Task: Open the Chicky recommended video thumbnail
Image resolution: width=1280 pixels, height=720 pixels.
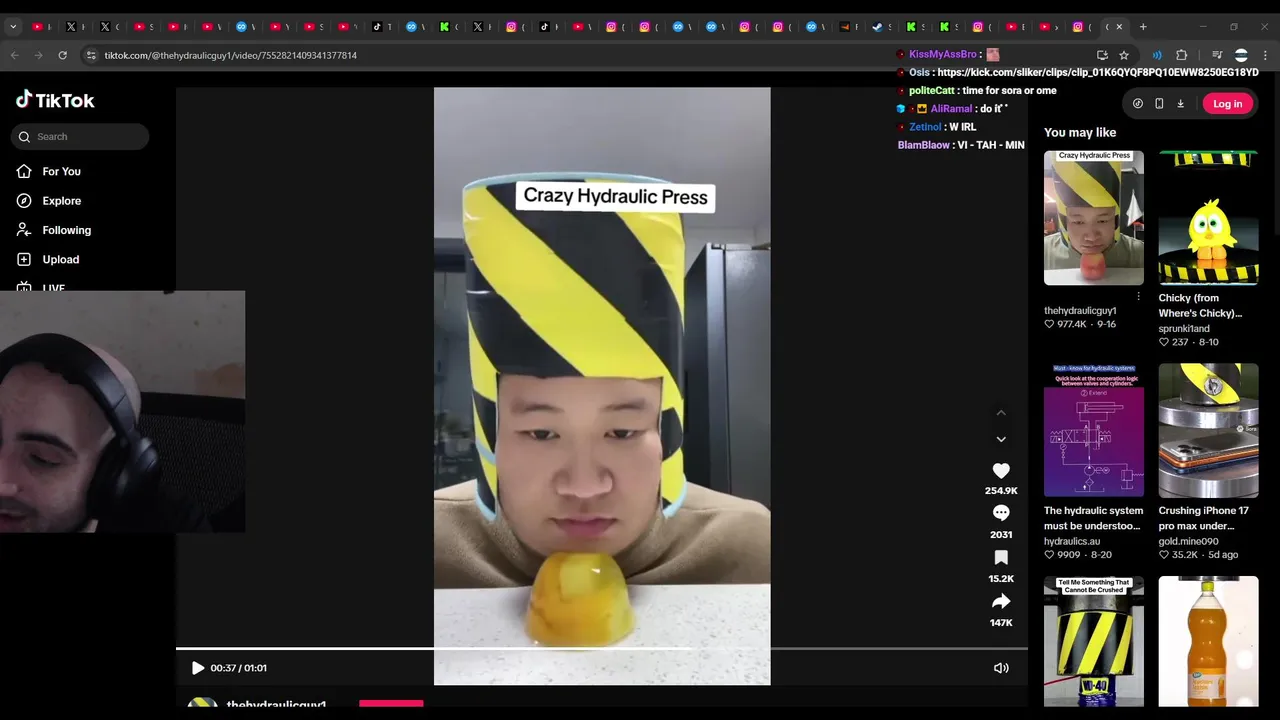Action: tap(1208, 218)
